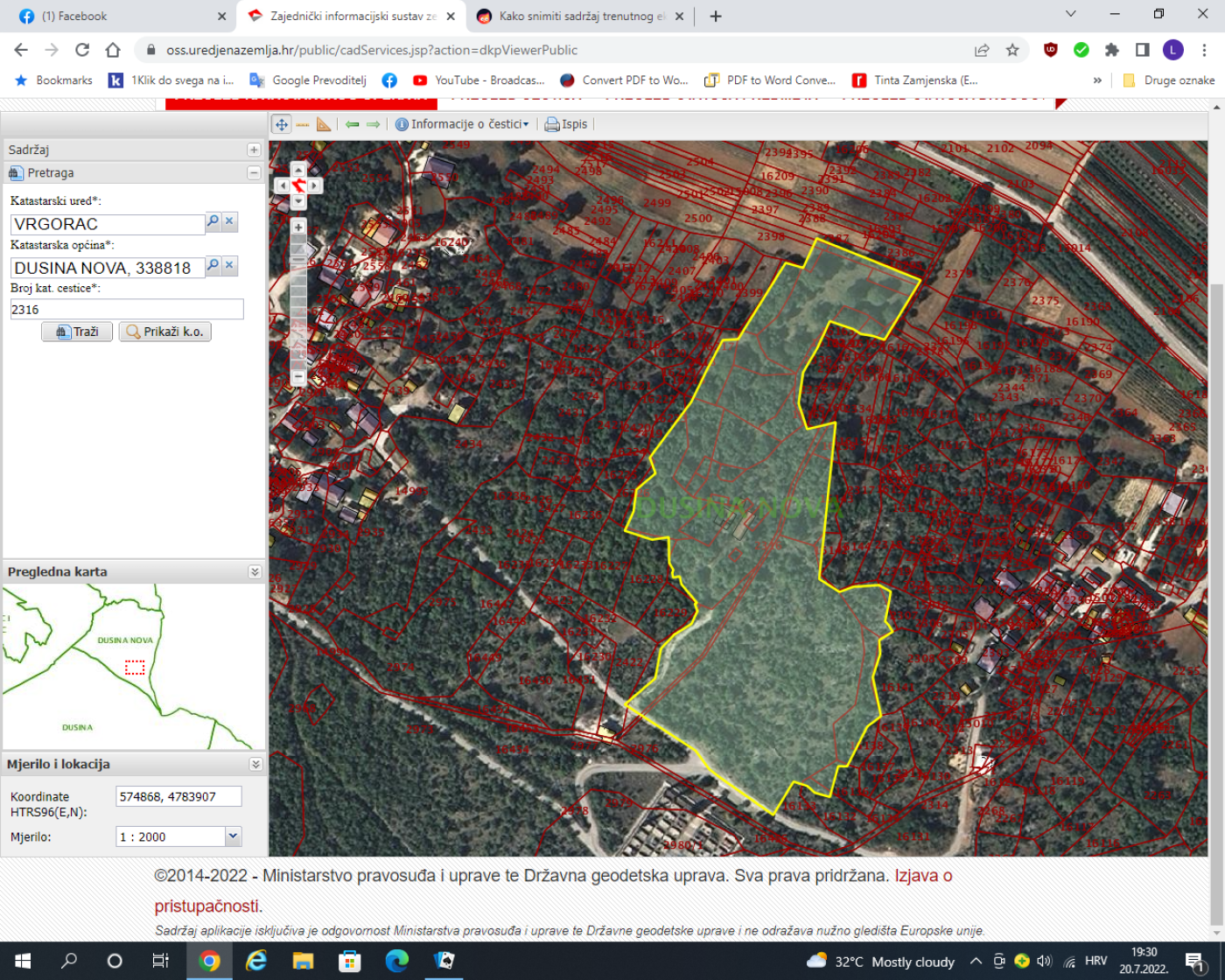The height and width of the screenshot is (980, 1225).
Task: Collapse the Pregledna karta panel
Action: click(x=255, y=571)
